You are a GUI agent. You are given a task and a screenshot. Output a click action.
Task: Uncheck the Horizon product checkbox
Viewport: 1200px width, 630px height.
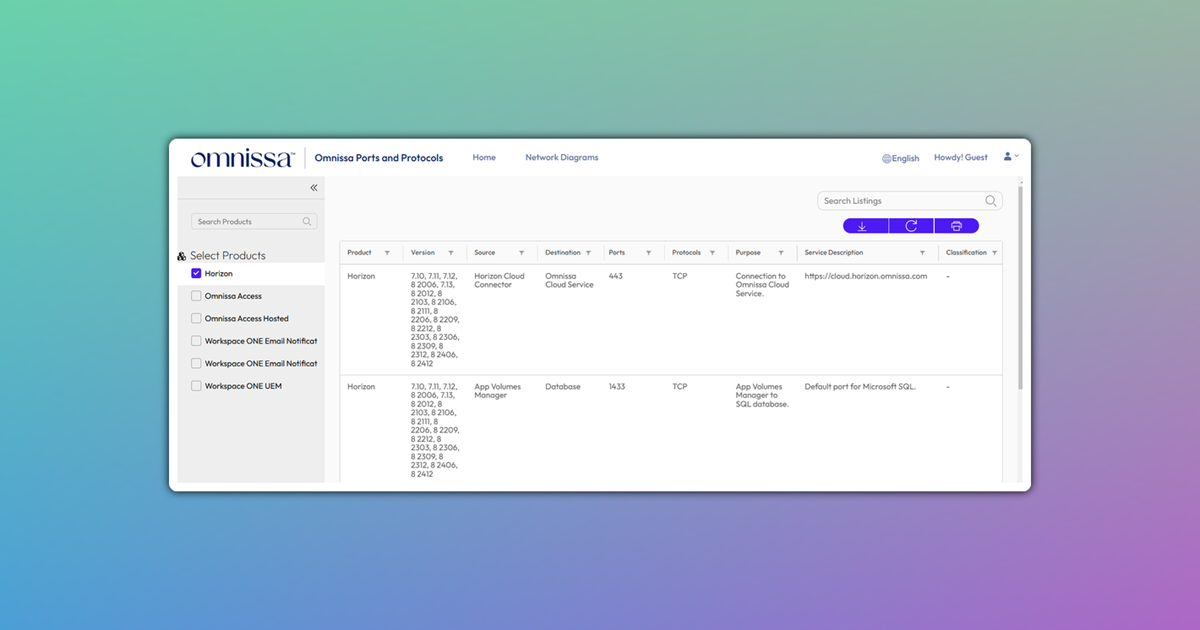click(196, 273)
